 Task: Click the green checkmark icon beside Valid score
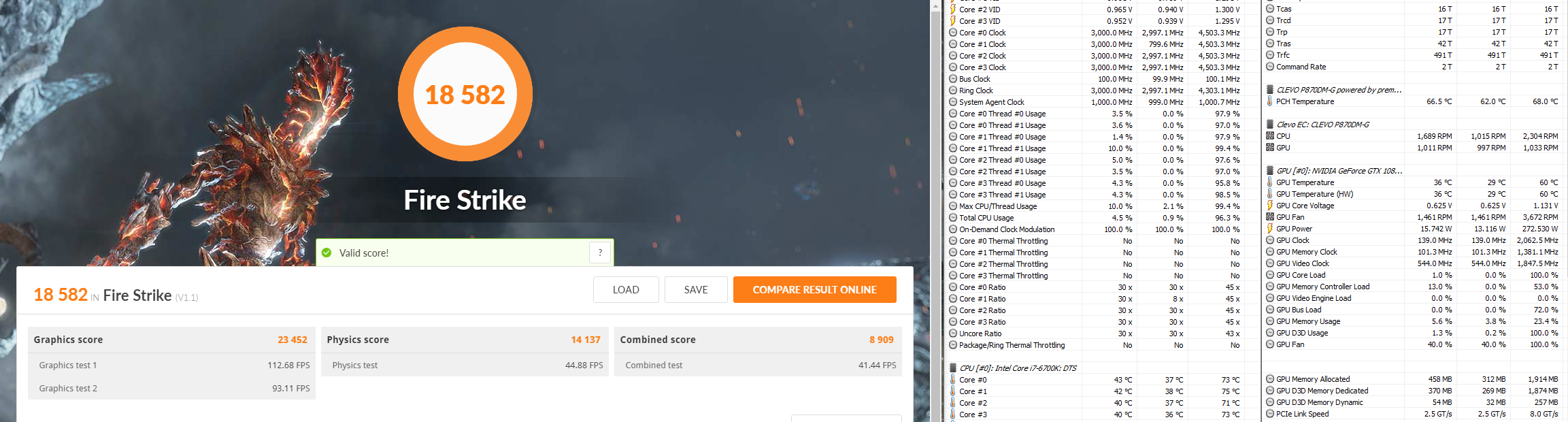tap(327, 253)
